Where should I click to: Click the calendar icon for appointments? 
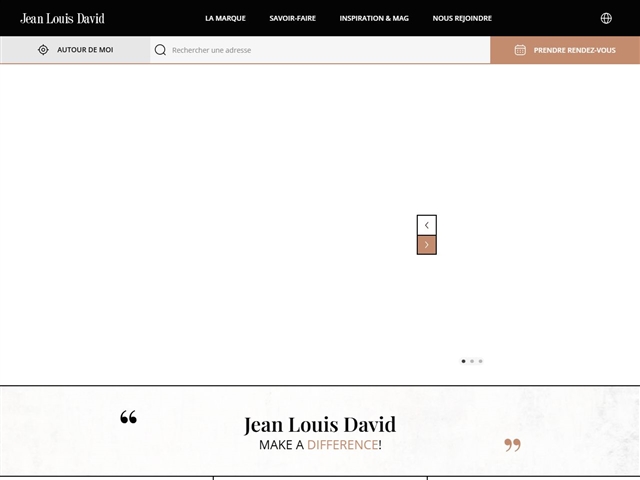click(x=520, y=50)
